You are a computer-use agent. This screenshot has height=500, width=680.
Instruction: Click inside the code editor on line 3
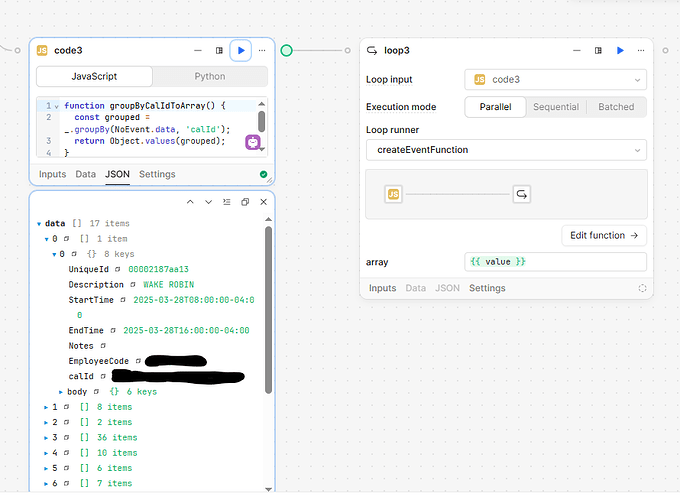(150, 141)
